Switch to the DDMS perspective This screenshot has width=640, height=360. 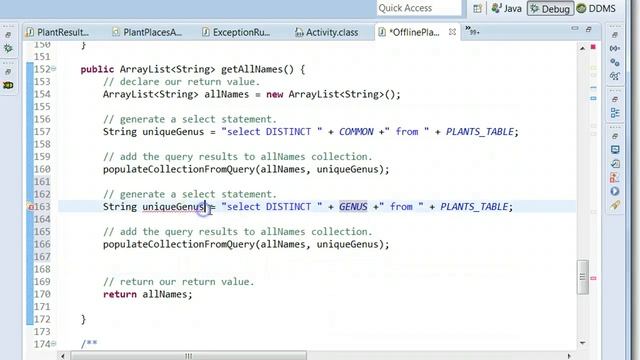tap(596, 8)
